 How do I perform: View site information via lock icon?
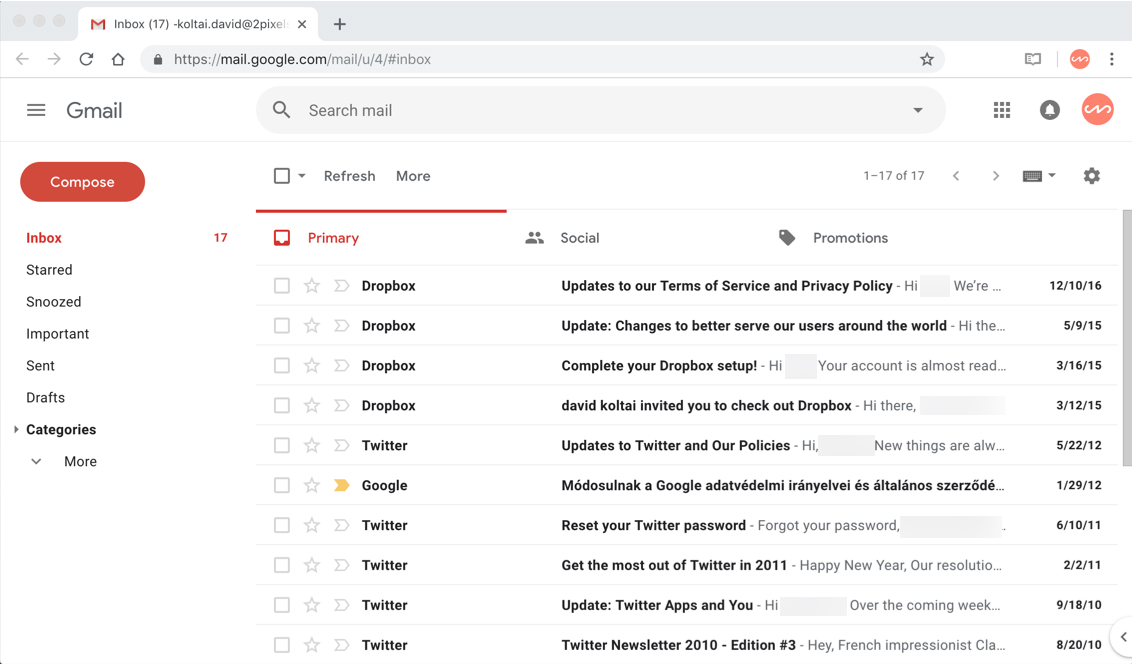coord(158,59)
